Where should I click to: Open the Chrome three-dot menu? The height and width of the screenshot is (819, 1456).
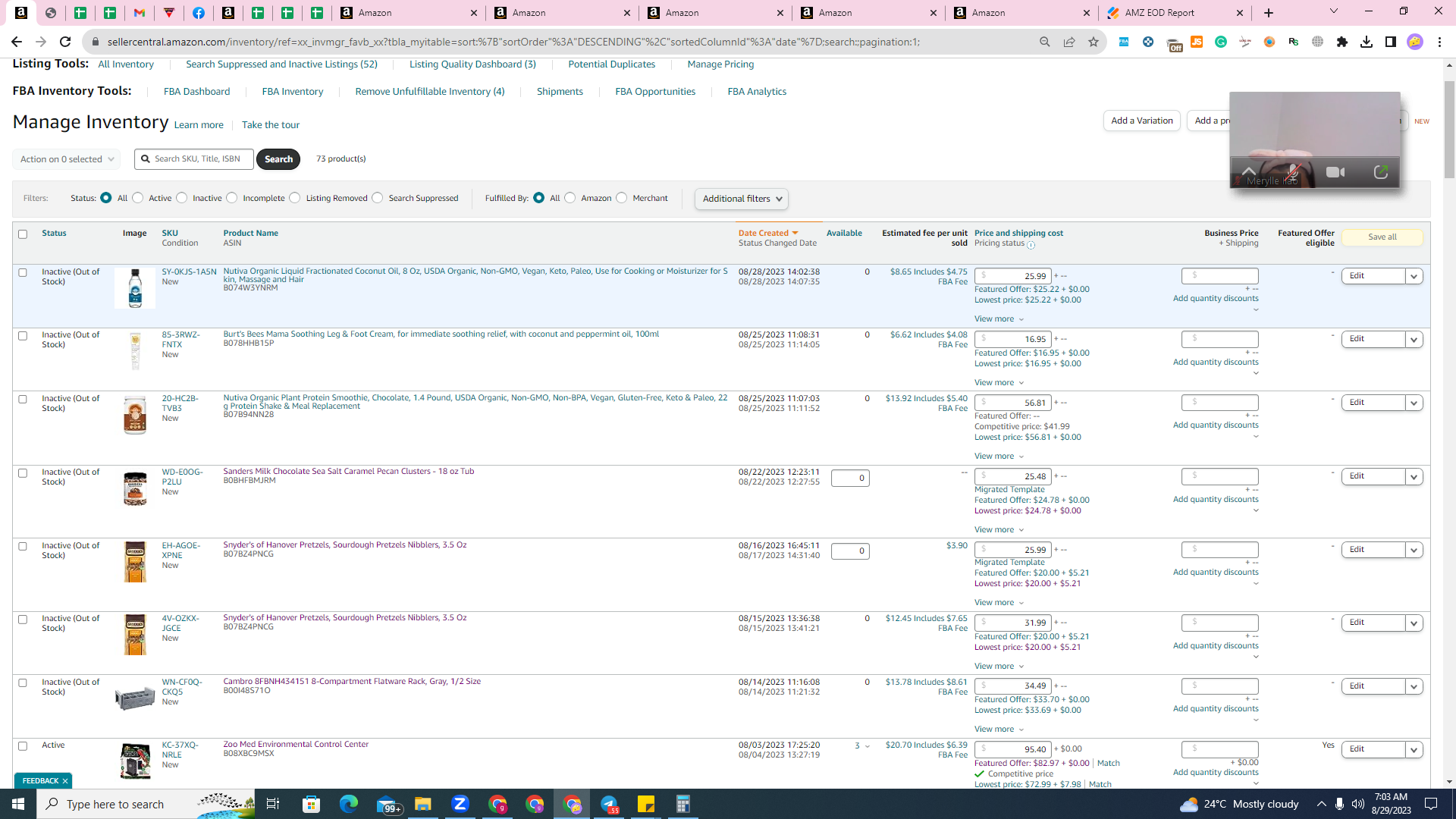pos(1439,42)
